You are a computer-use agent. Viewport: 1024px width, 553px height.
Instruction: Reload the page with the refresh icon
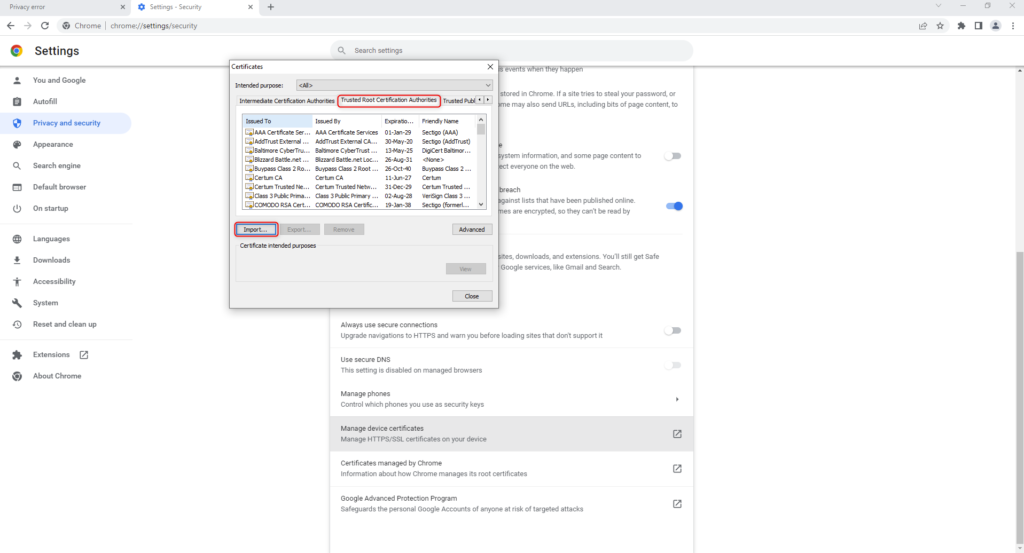(44, 25)
